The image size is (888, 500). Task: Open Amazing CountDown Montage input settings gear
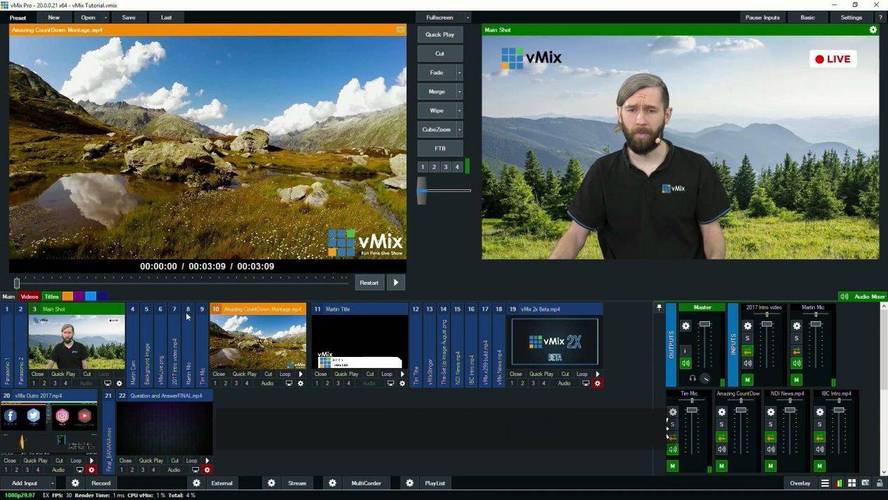click(x=301, y=383)
